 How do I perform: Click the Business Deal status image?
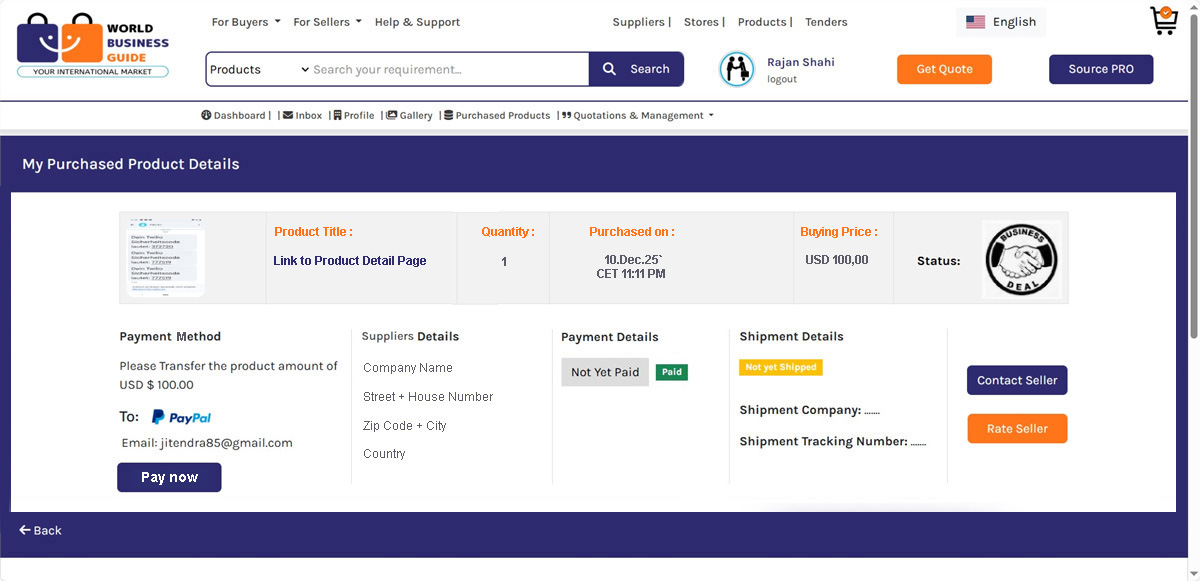[x=1021, y=259]
